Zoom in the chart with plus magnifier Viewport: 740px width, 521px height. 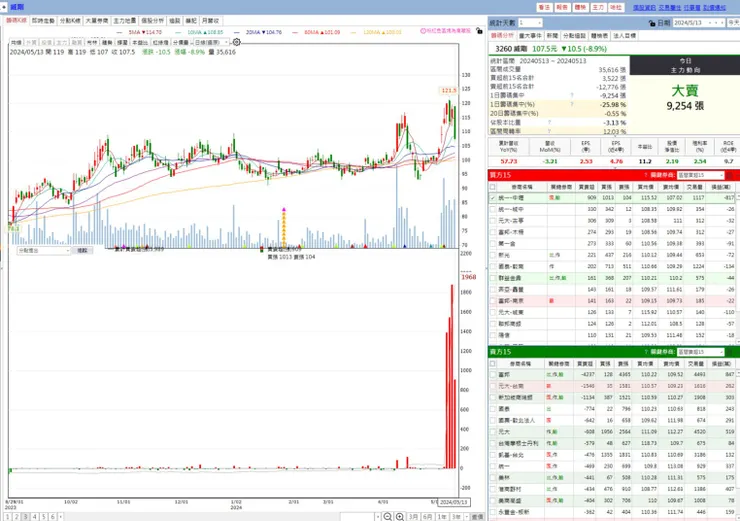point(400,517)
